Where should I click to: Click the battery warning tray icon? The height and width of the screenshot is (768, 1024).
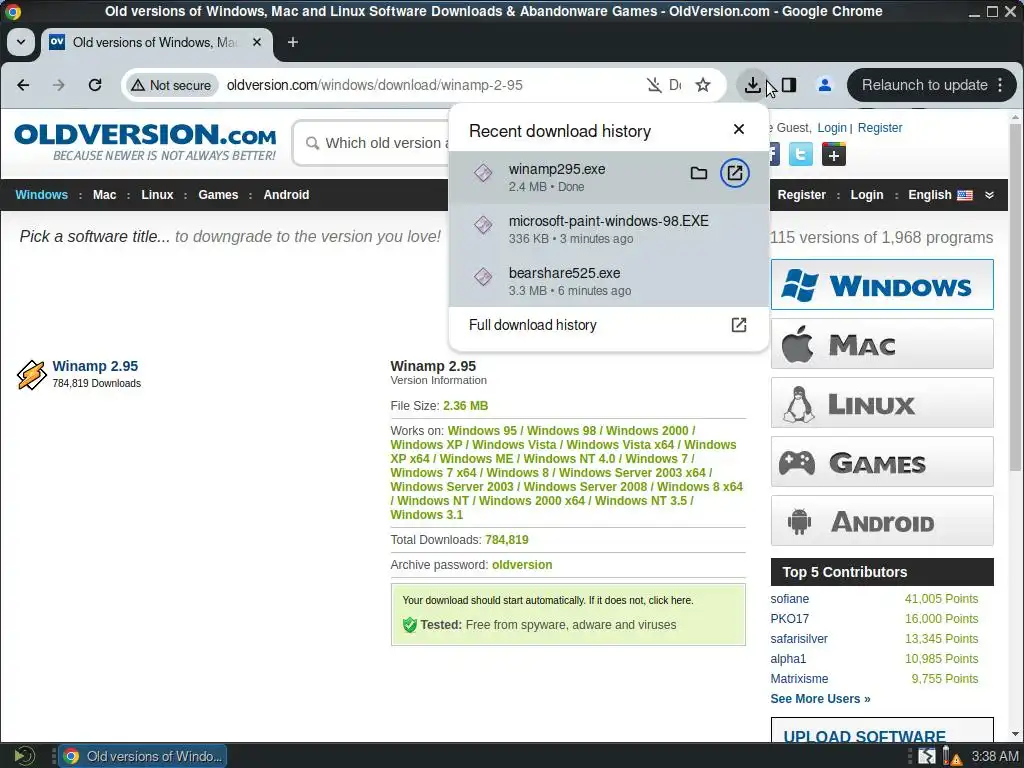(x=952, y=756)
